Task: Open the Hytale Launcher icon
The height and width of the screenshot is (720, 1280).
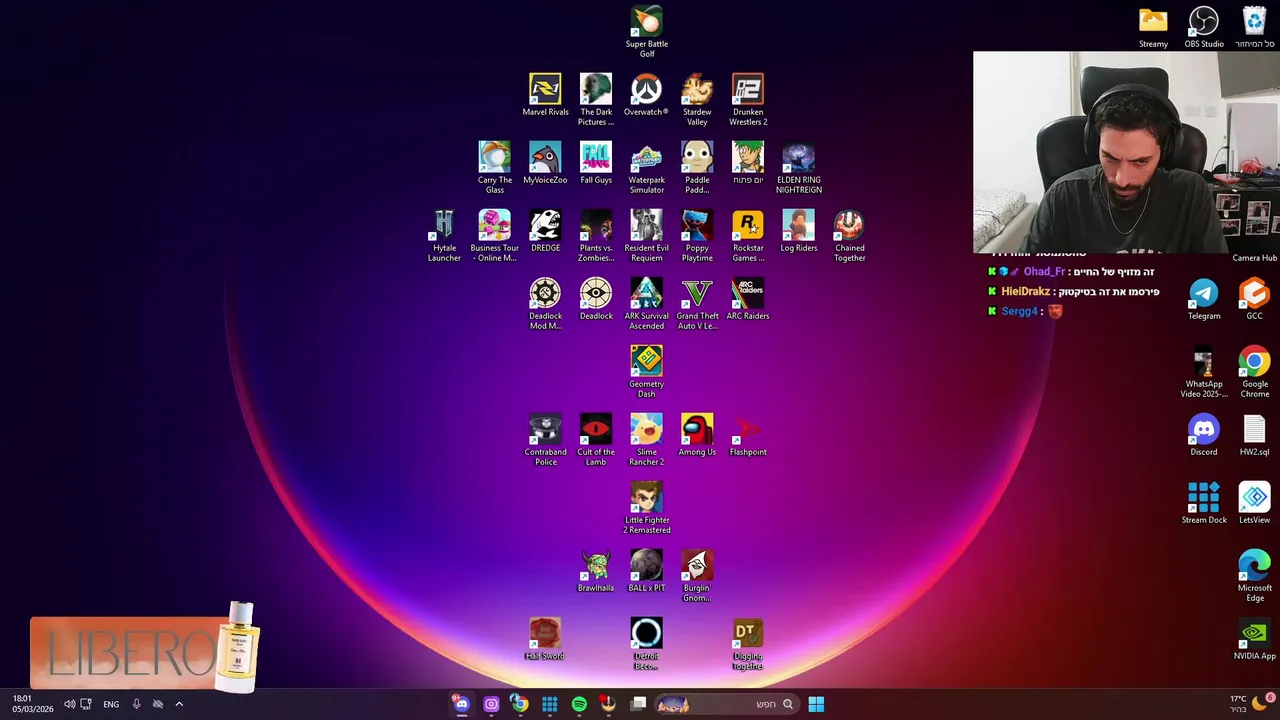Action: [444, 235]
